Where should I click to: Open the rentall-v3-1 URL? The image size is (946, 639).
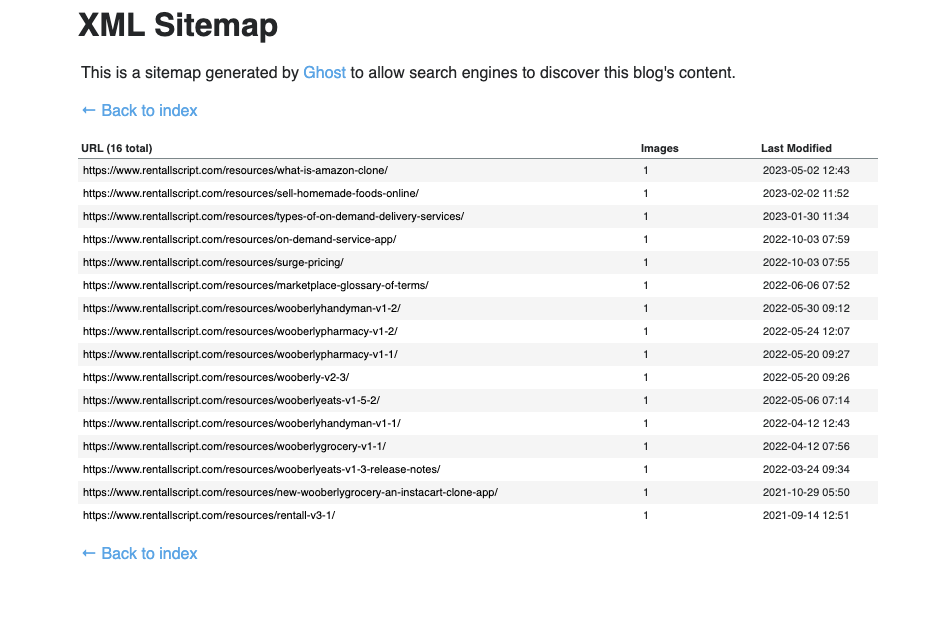click(209, 515)
